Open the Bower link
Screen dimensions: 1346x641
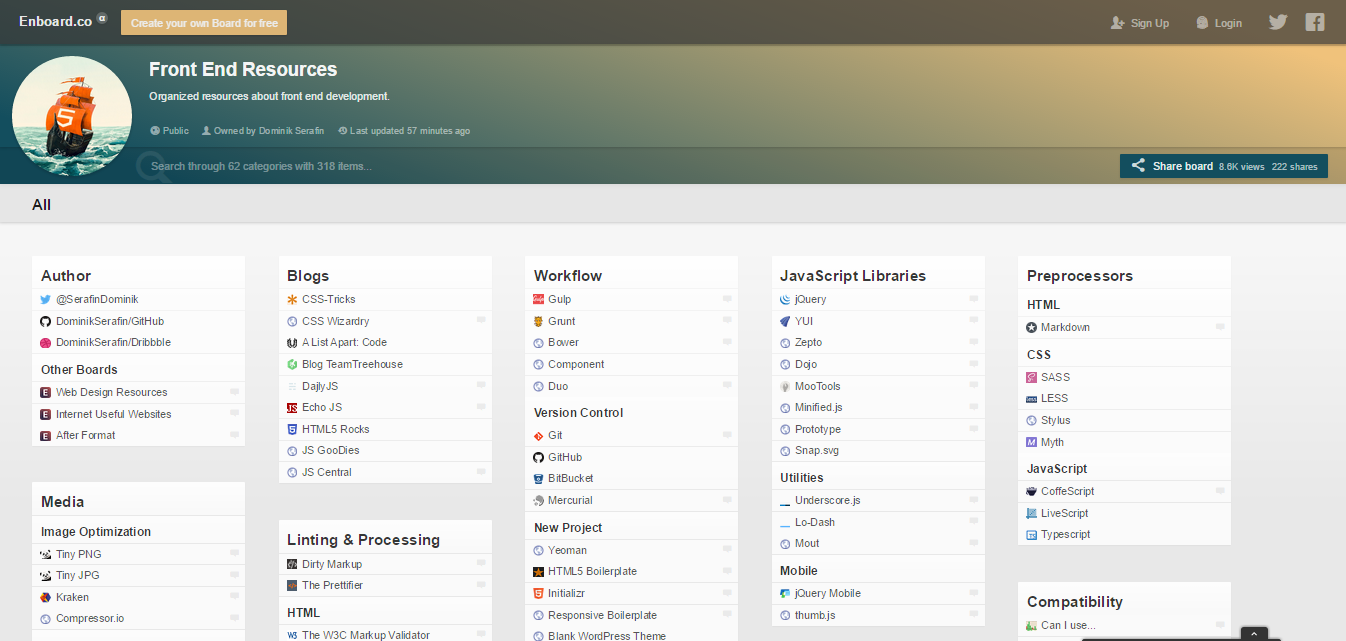[563, 342]
